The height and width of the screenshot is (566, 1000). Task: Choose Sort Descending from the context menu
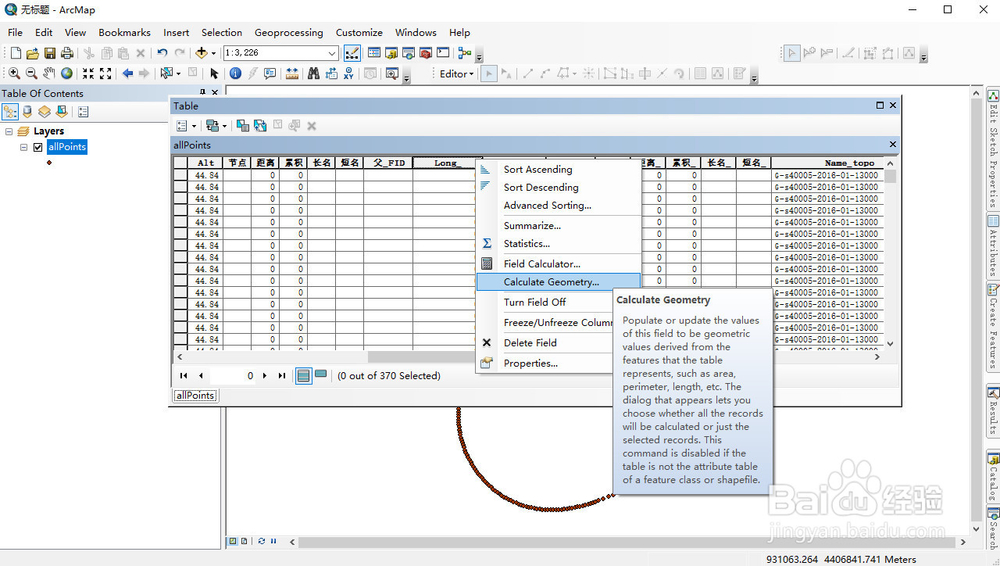click(541, 187)
